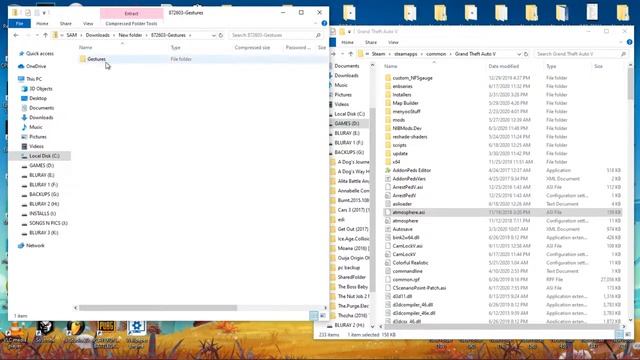Click the Search Grand Theft Auto V field
Image resolution: width=640 pixels, height=360 pixels.
pyautogui.click(x=581, y=54)
